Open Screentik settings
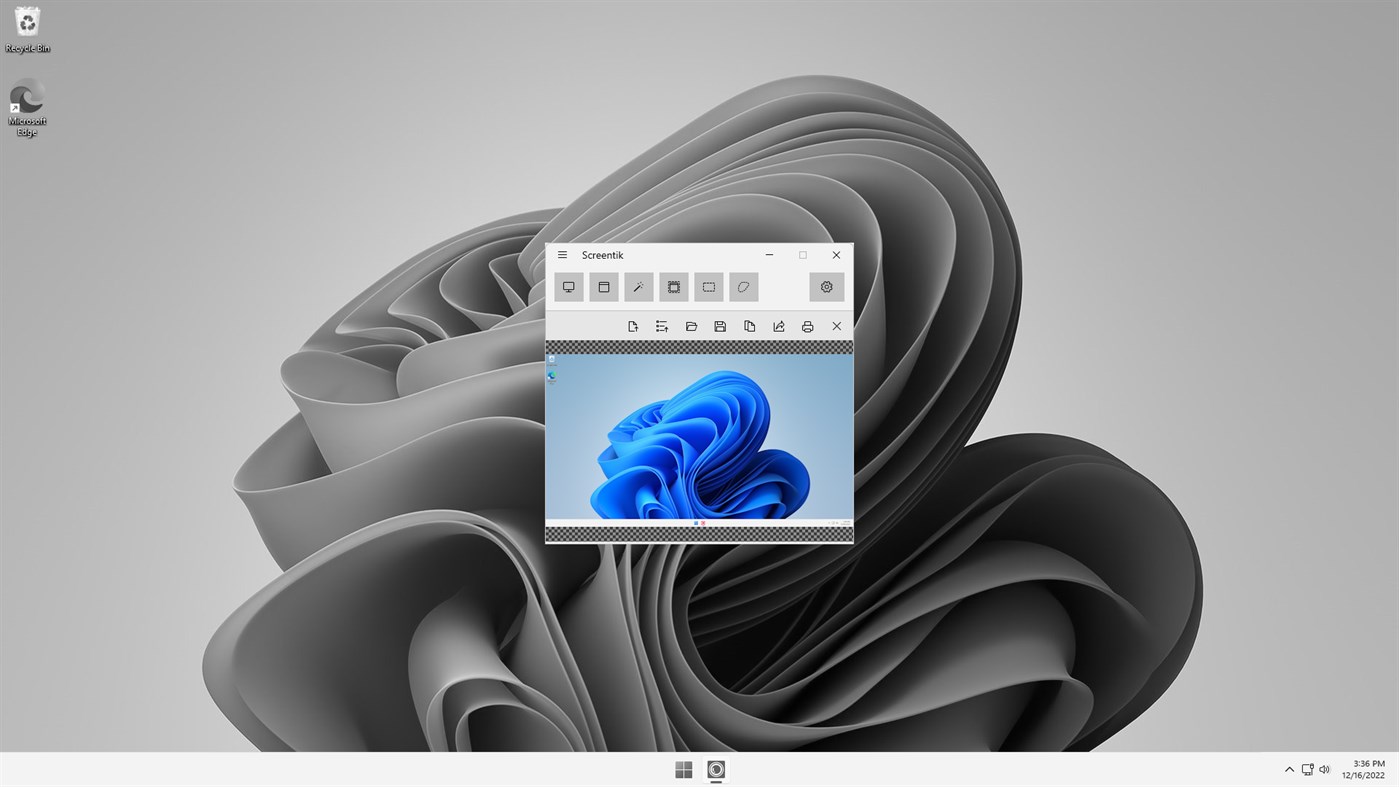1399x787 pixels. [826, 287]
